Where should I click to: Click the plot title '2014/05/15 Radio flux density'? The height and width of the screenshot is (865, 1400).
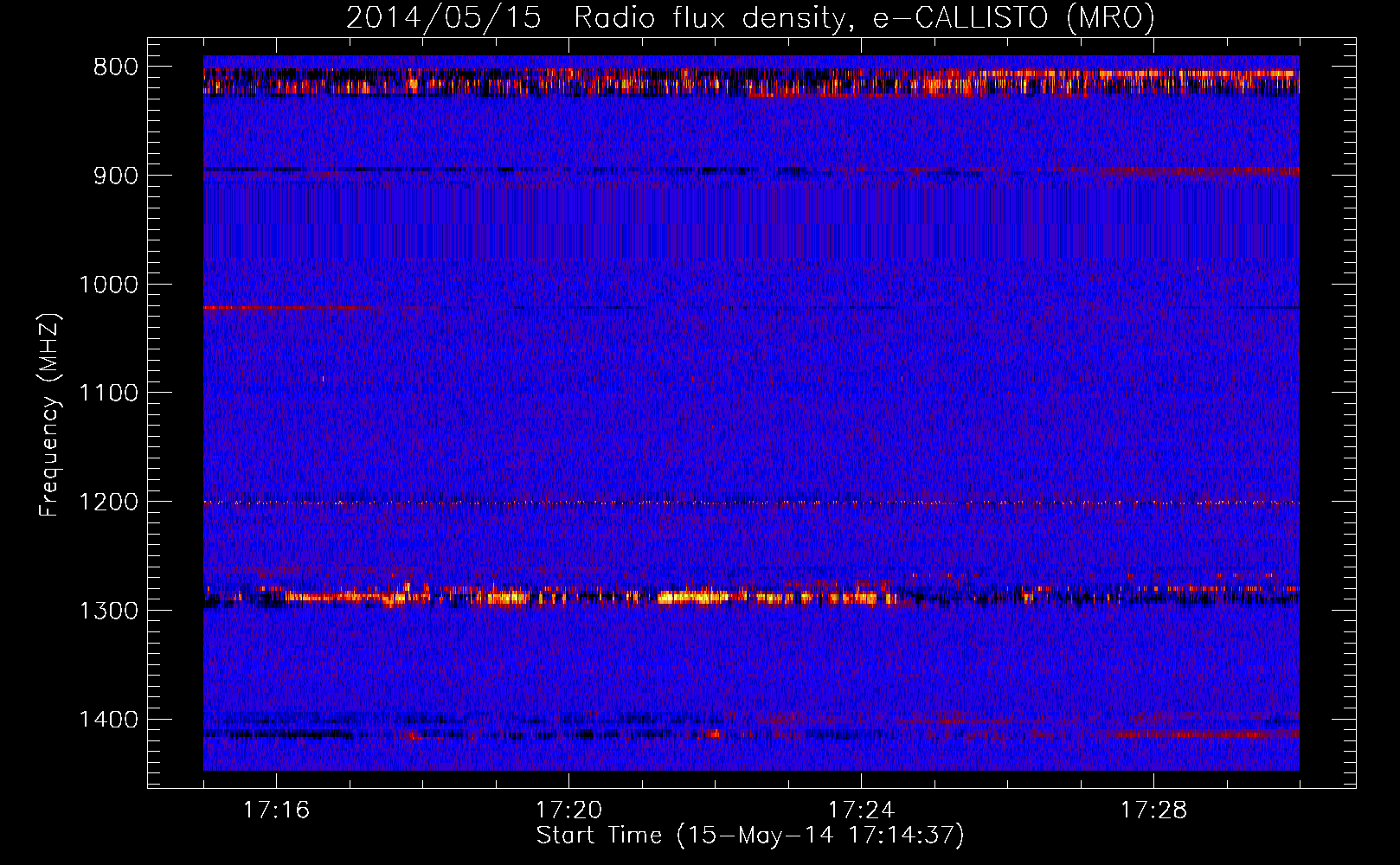[750, 17]
